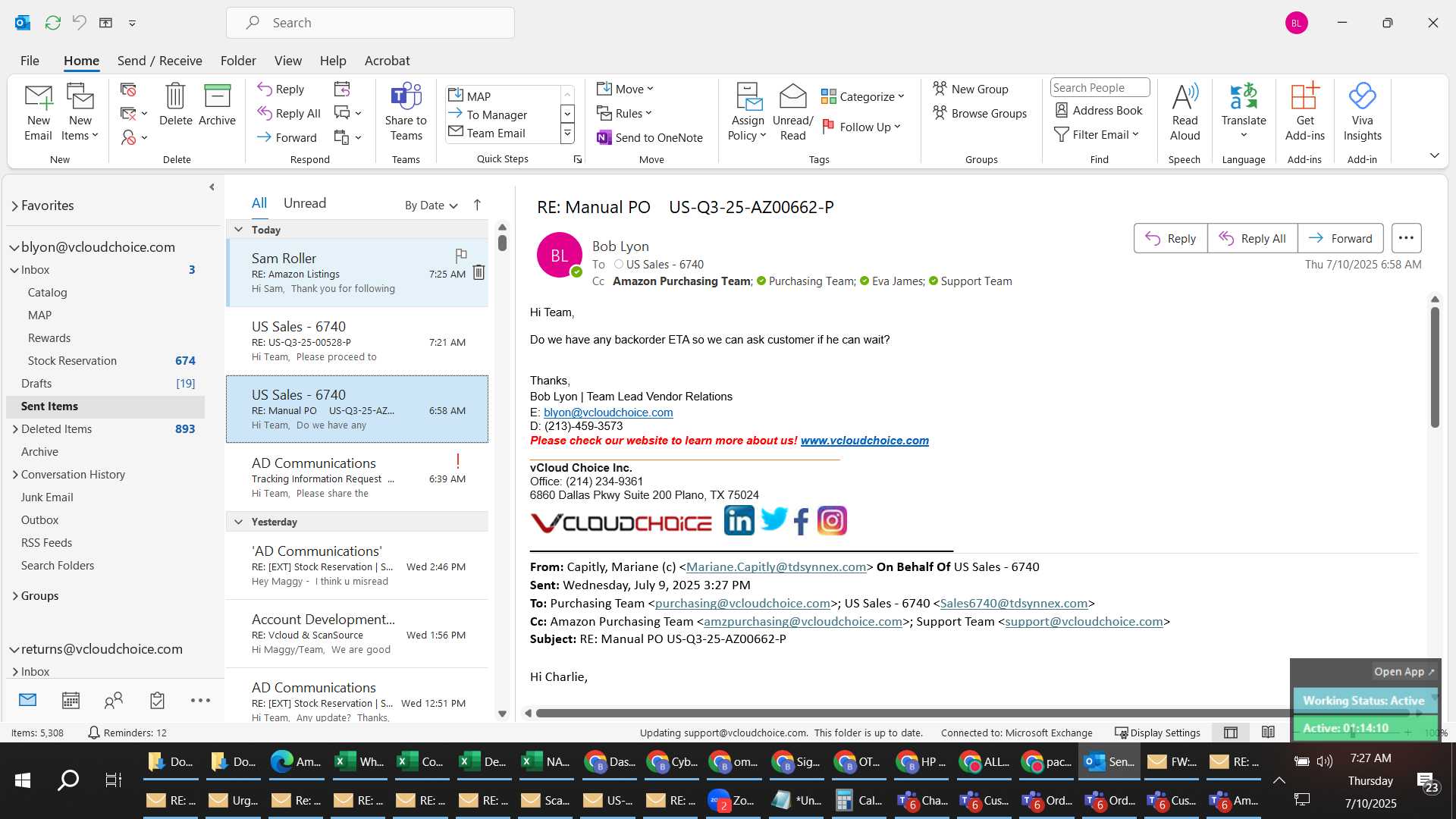Open the Filter Email dropdown

pos(1097,134)
